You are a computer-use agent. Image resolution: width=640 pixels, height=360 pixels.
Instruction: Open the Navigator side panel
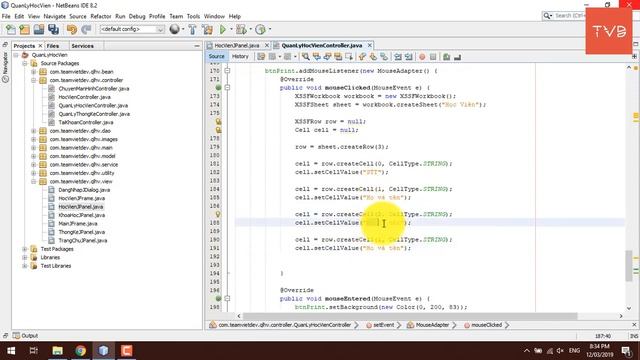click(x=5, y=66)
